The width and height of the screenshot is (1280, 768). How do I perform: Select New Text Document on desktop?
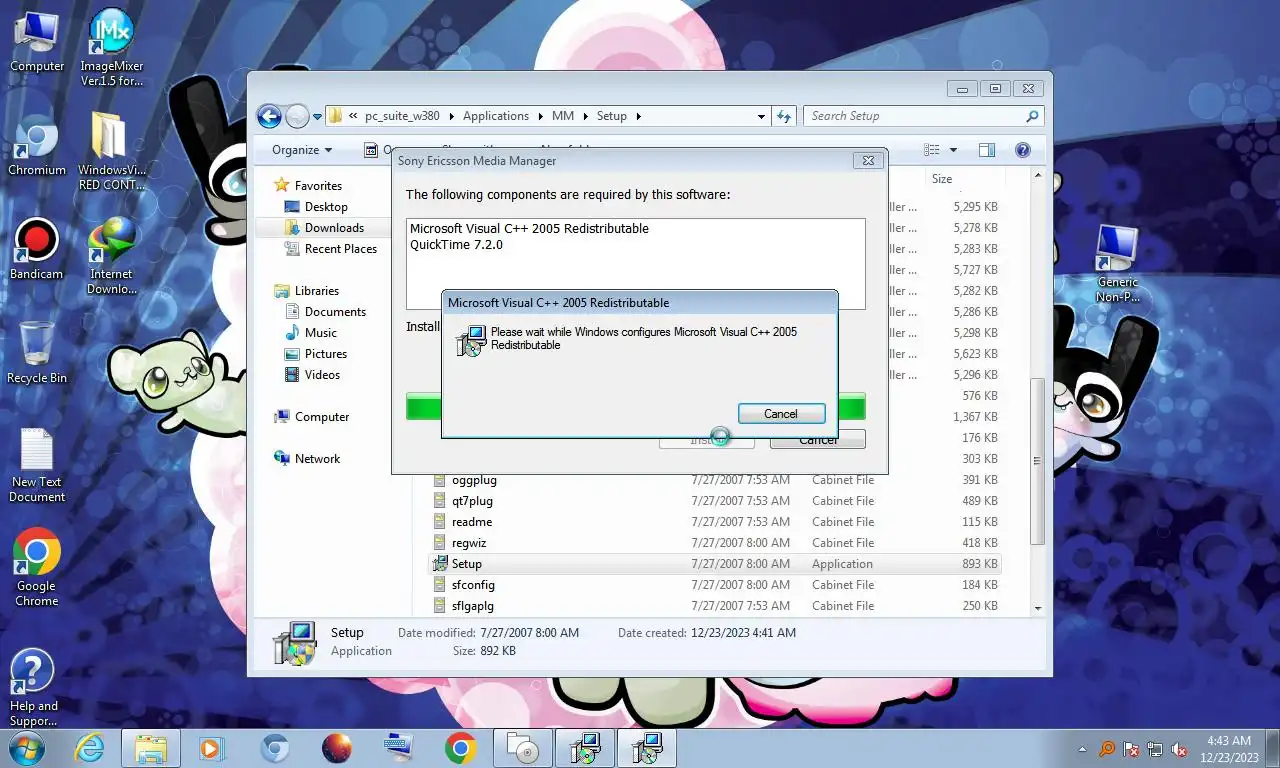coord(37,466)
